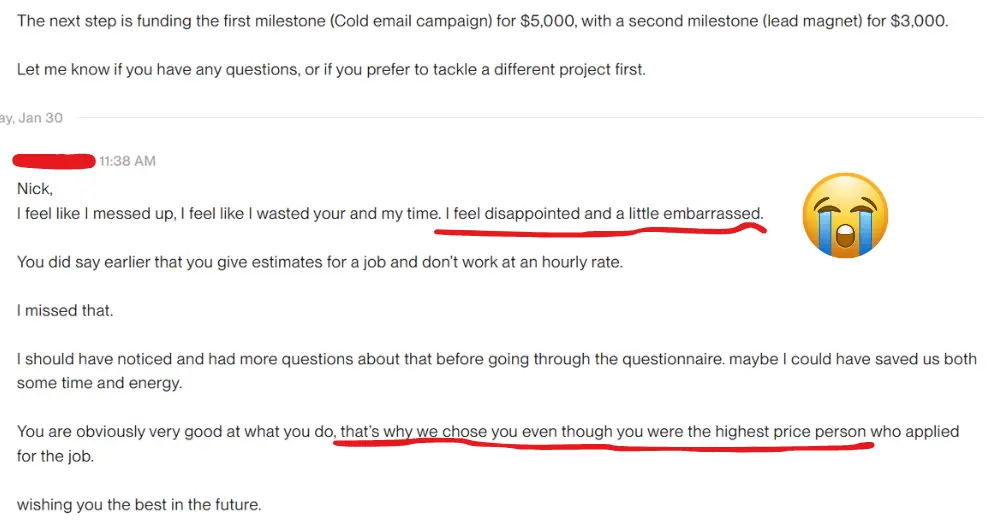Click the sentence about estimates and hourly rate
1000x532 pixels.
click(x=320, y=262)
